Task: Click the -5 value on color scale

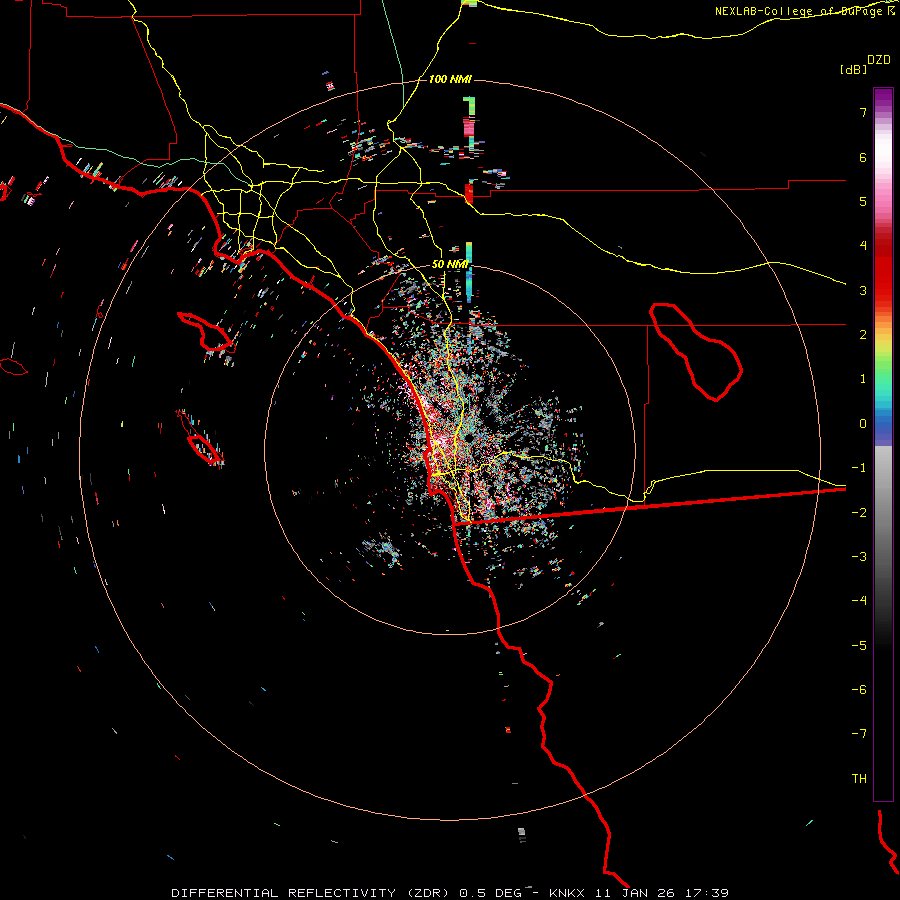Action: 859,646
